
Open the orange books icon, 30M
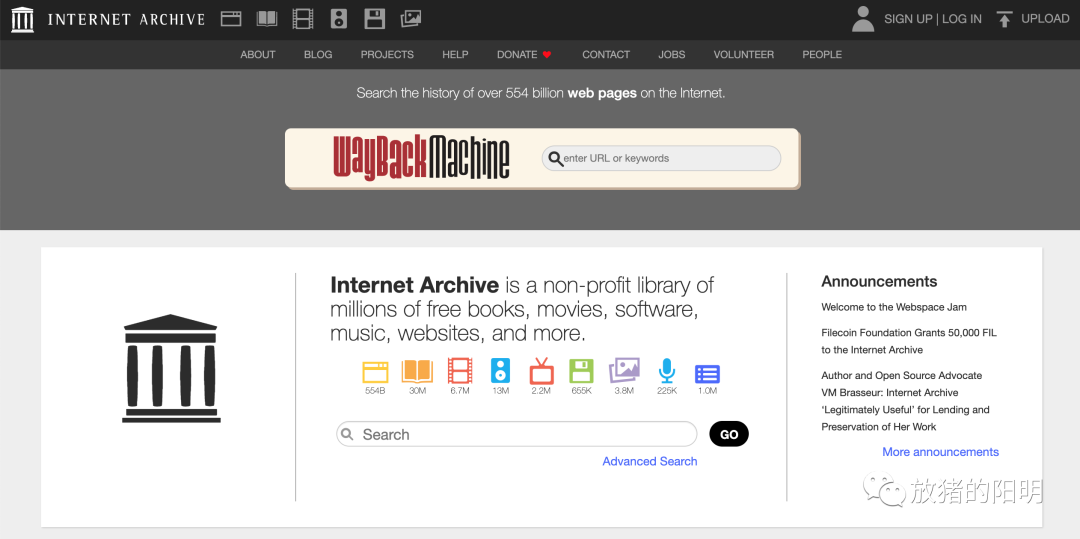[x=417, y=372]
